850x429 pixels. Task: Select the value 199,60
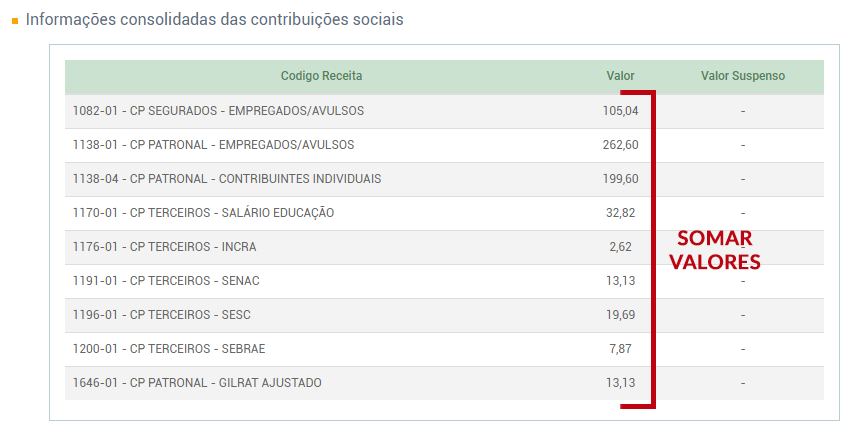pos(620,179)
